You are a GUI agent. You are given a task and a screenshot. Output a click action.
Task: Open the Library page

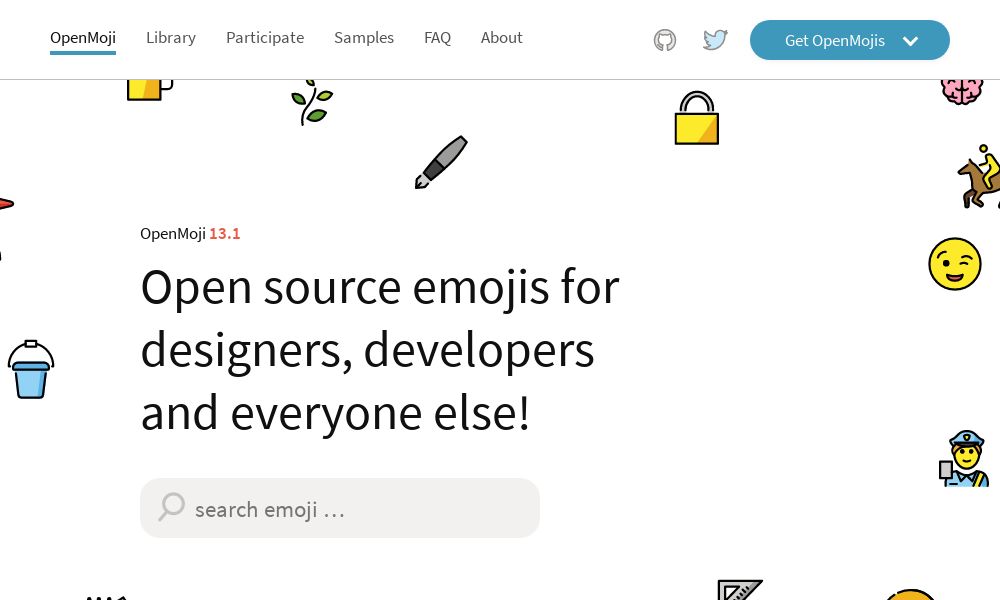[171, 38]
